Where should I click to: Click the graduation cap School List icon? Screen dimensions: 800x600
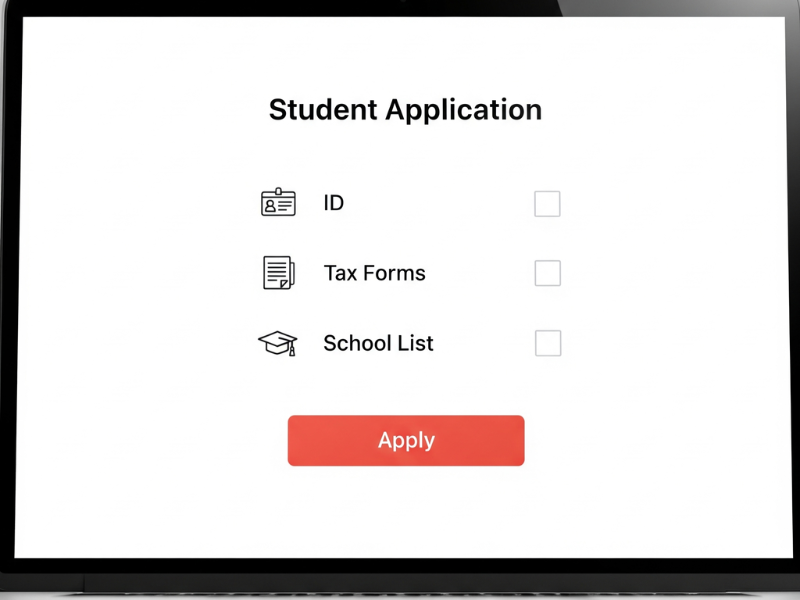tap(277, 342)
